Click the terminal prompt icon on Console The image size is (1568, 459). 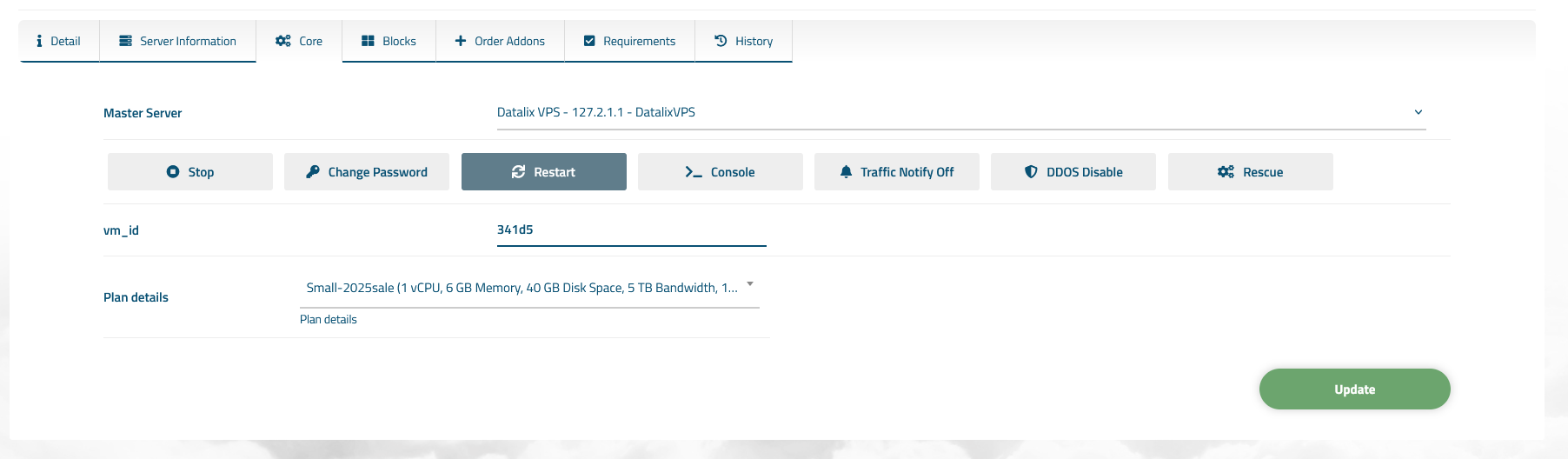(694, 172)
